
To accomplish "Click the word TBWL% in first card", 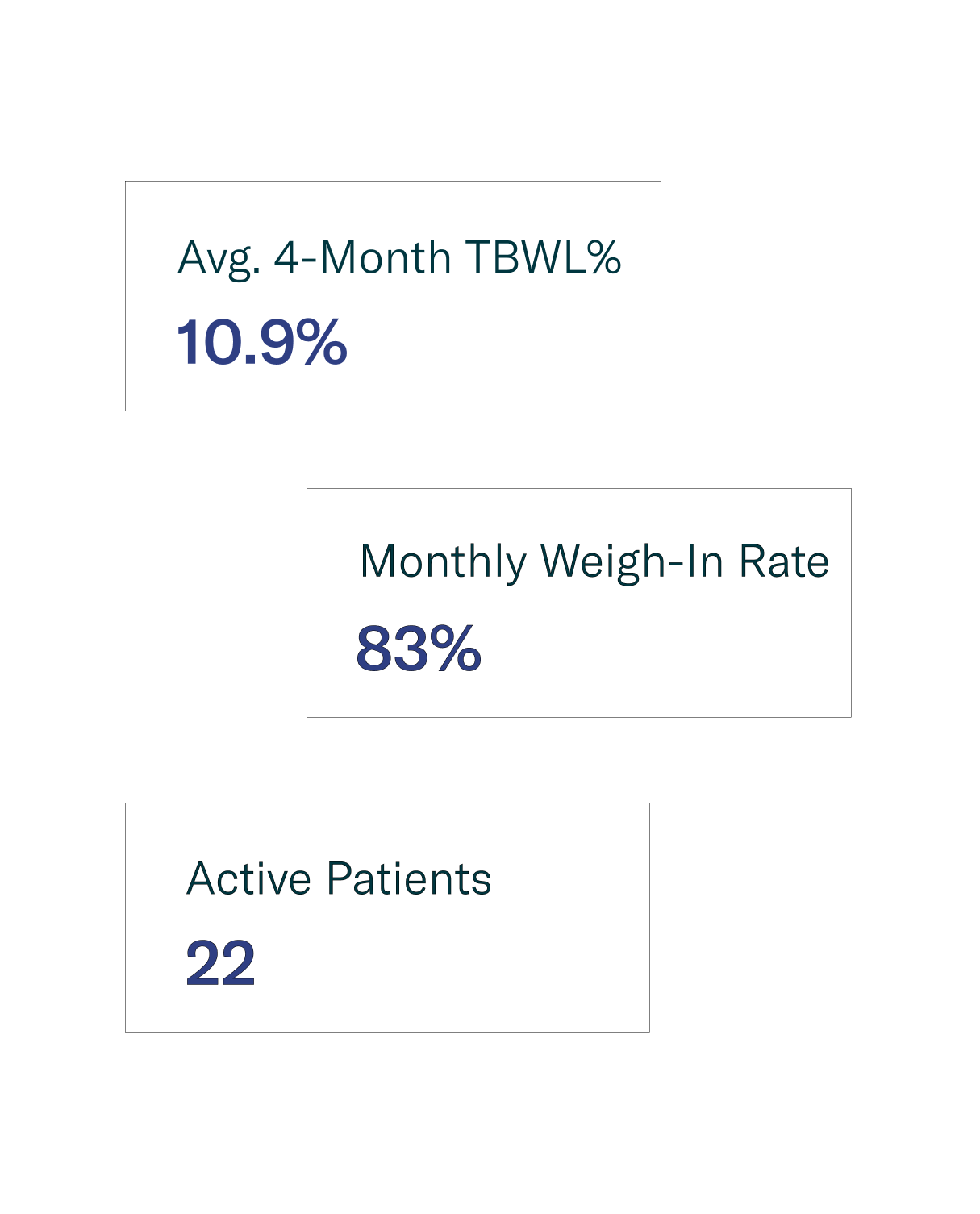I will [x=544, y=257].
